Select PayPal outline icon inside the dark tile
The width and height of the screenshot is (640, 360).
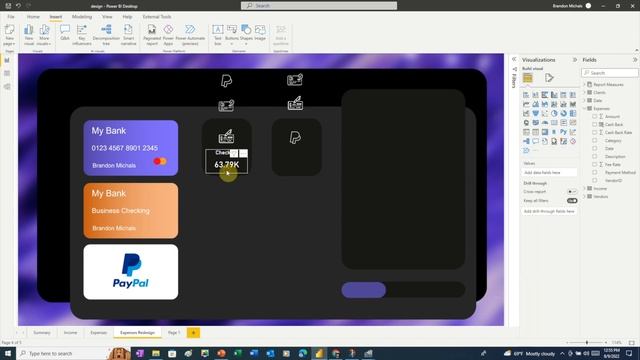[x=295, y=138]
